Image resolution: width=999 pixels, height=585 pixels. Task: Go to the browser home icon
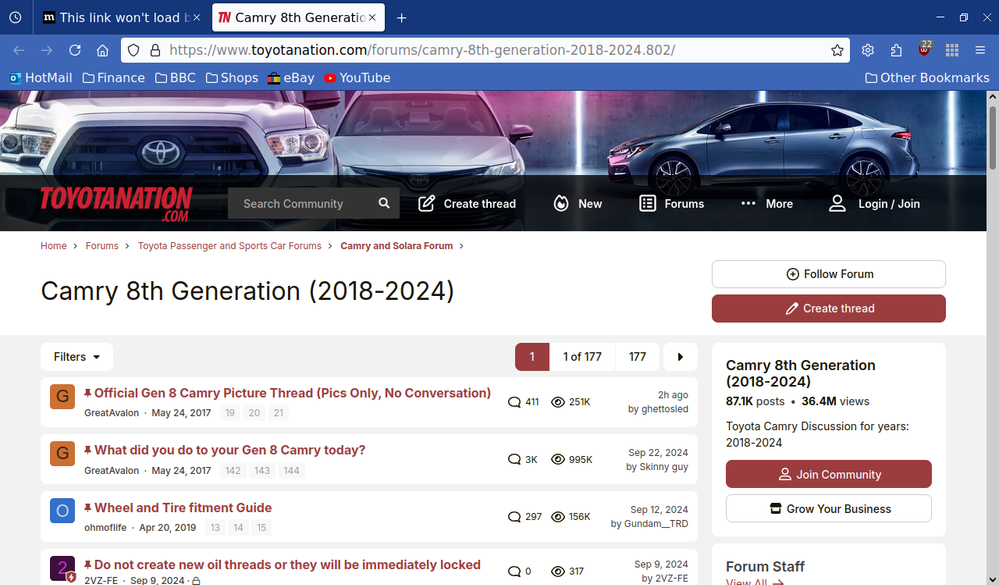[x=102, y=50]
